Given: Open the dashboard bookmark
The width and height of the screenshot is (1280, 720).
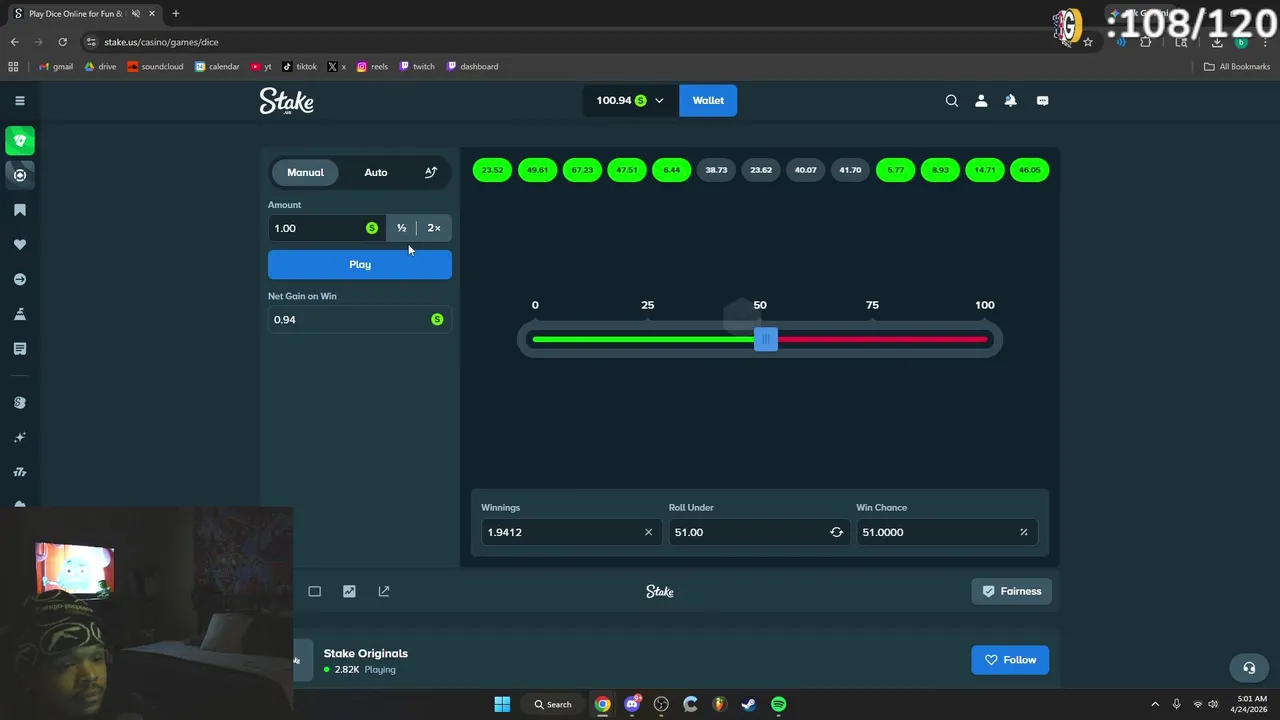Looking at the screenshot, I should (x=472, y=67).
